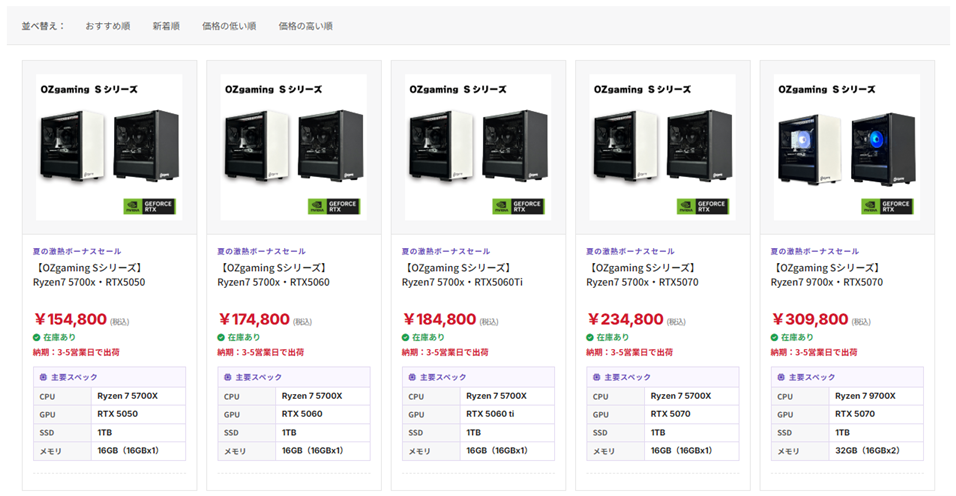
Task: Click green stock check icon under ¥154,800
Action: [37, 337]
